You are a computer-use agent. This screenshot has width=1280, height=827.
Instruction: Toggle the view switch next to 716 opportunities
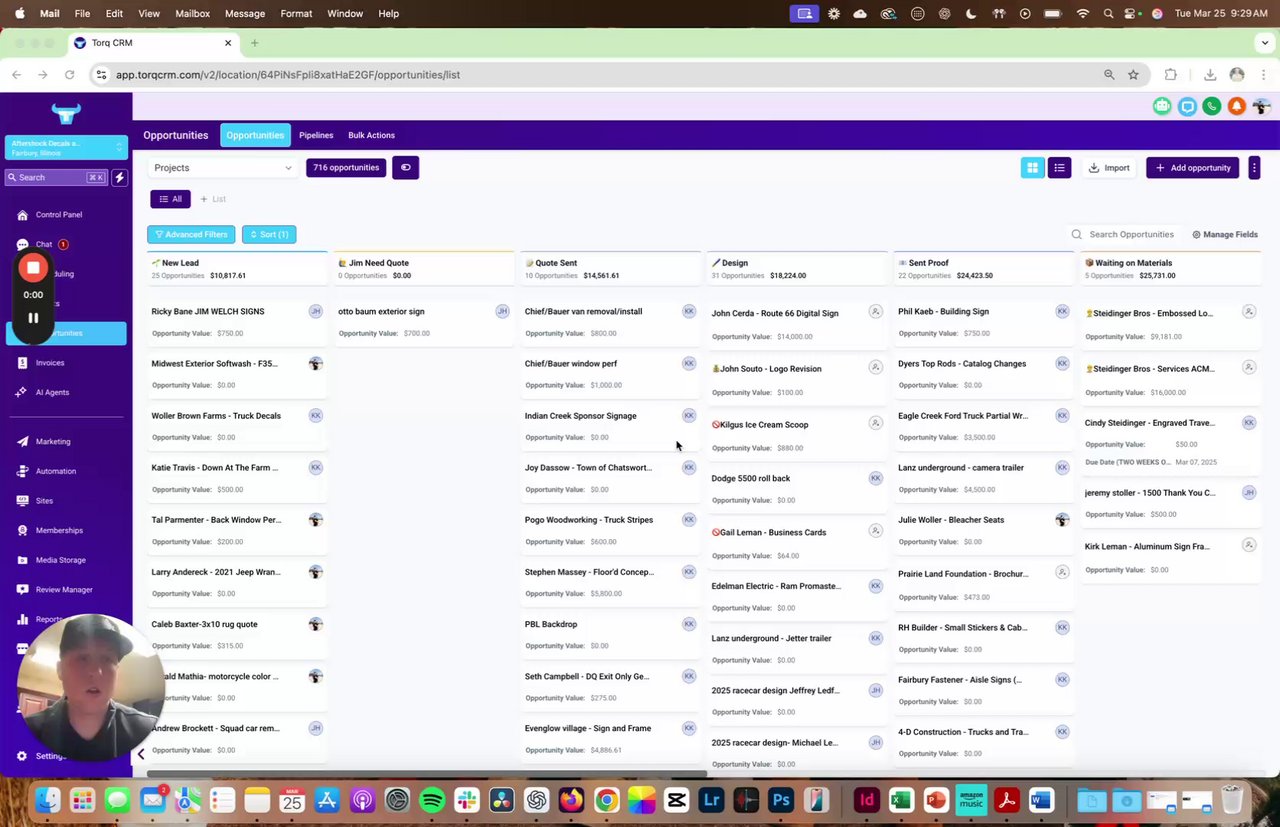(405, 168)
